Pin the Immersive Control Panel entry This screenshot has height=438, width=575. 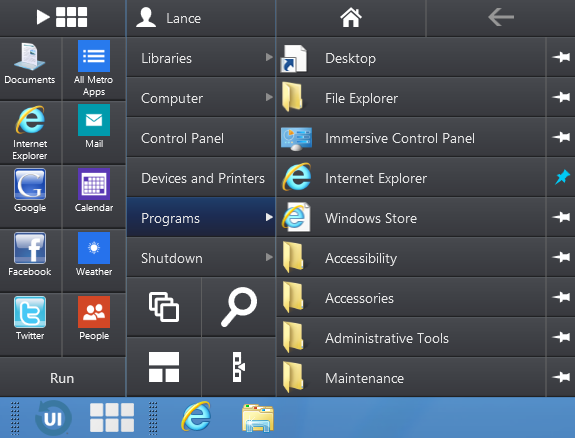tap(561, 137)
